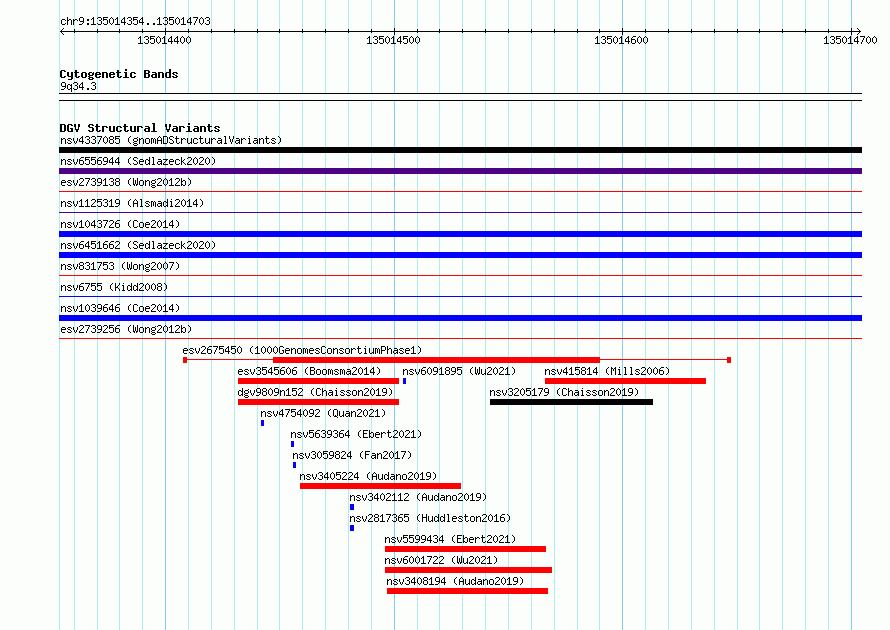890x630 pixels.
Task: Open esv2739256 (Wong2012b) label
Action: coord(126,329)
